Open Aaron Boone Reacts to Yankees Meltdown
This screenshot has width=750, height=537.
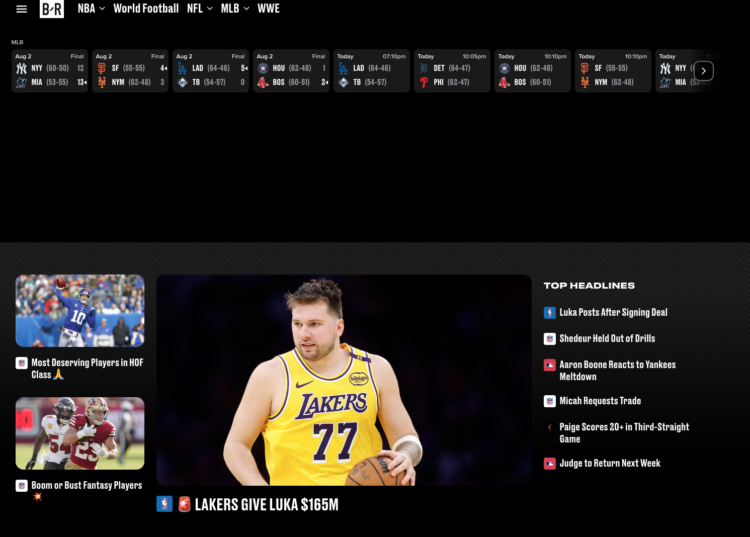[618, 371]
